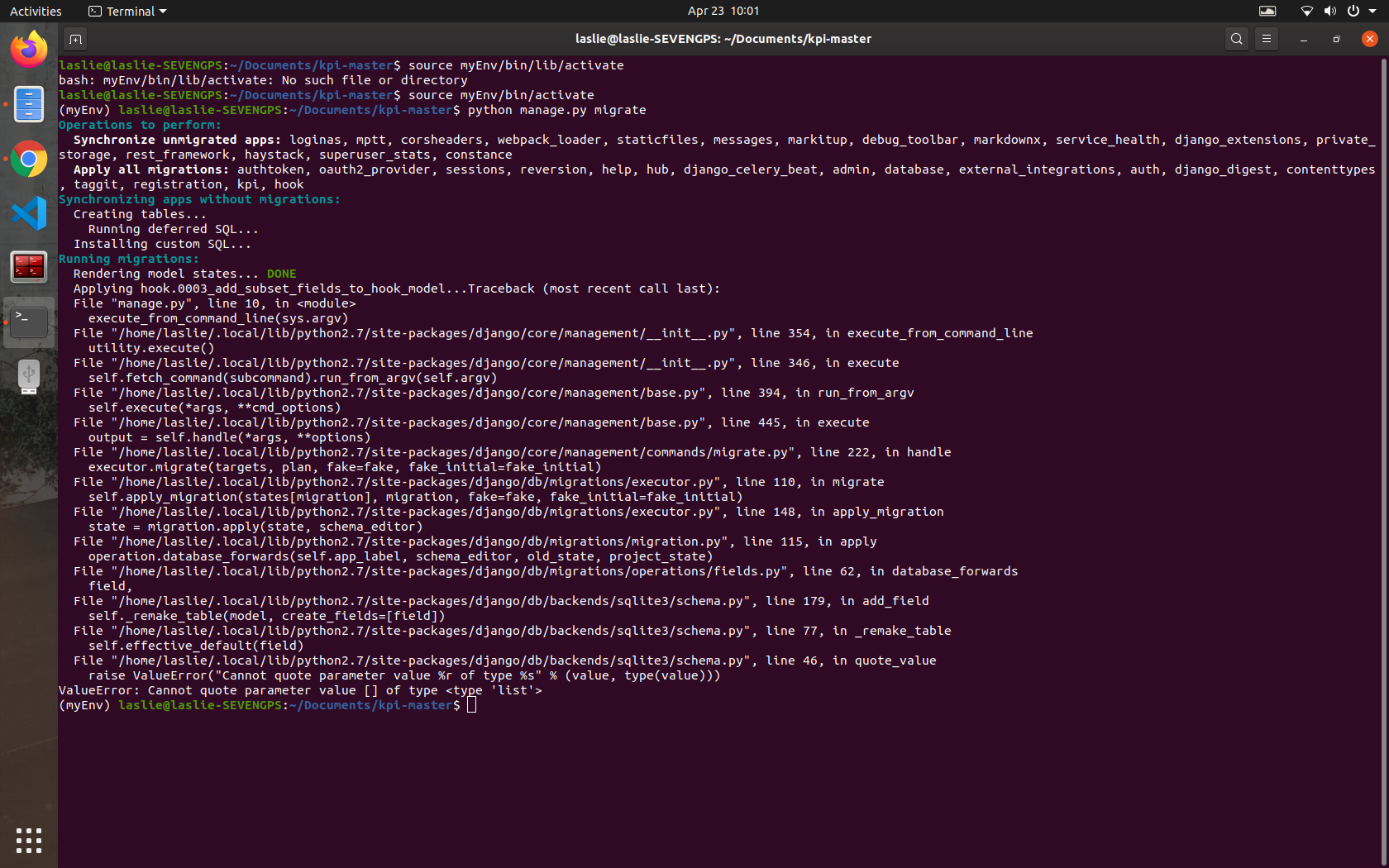
Task: Click the terminal search icon
Action: [1236, 39]
